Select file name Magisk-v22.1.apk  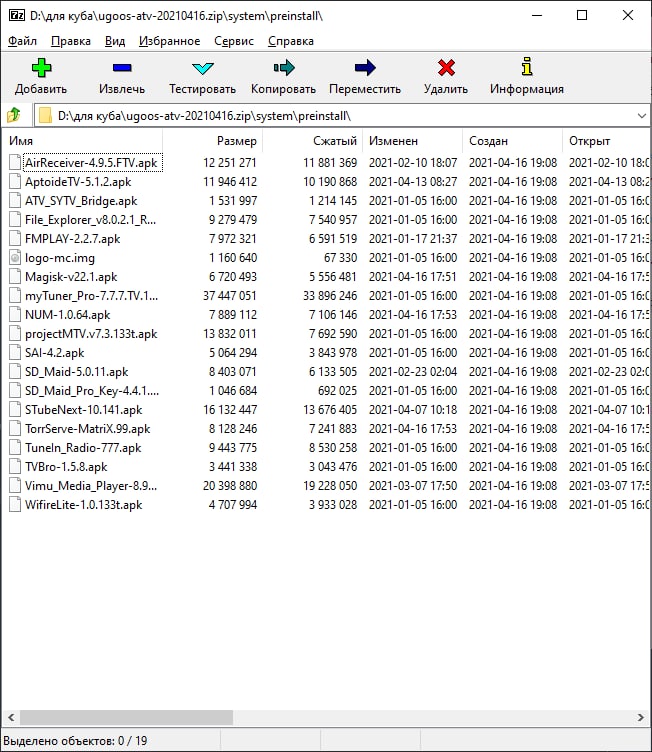pos(71,277)
